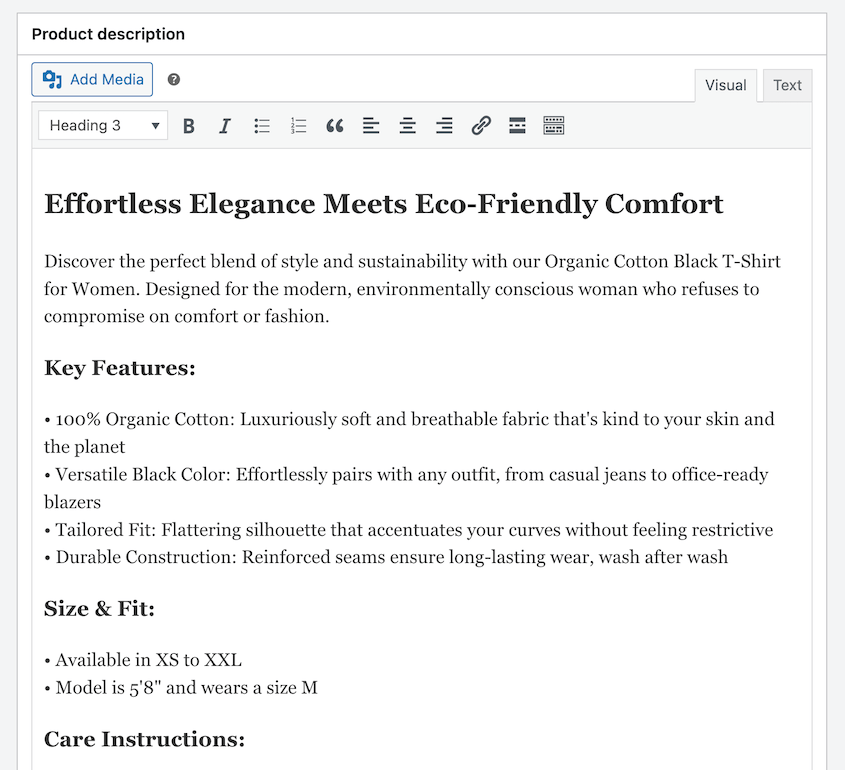This screenshot has height=770, width=845.
Task: Click the Add Media media library icon
Action: (52, 79)
